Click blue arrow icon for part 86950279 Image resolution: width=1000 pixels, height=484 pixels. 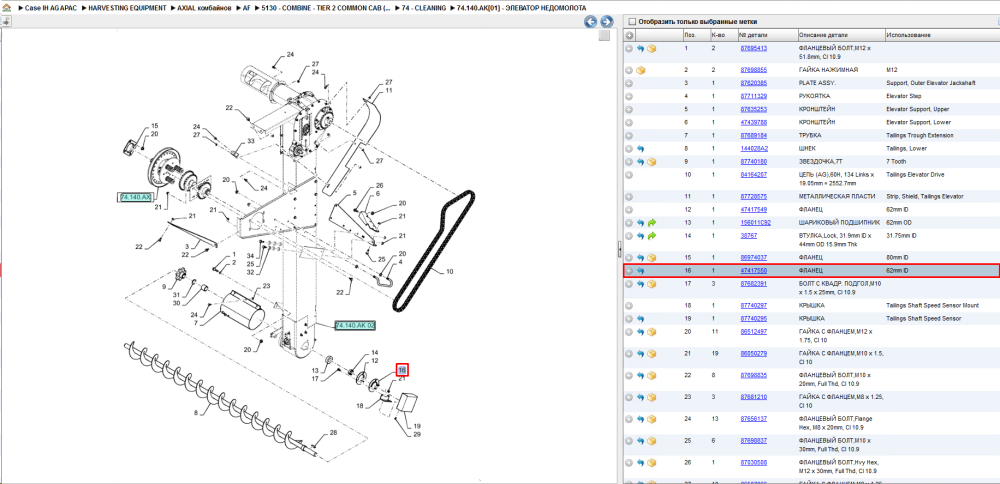tap(640, 353)
